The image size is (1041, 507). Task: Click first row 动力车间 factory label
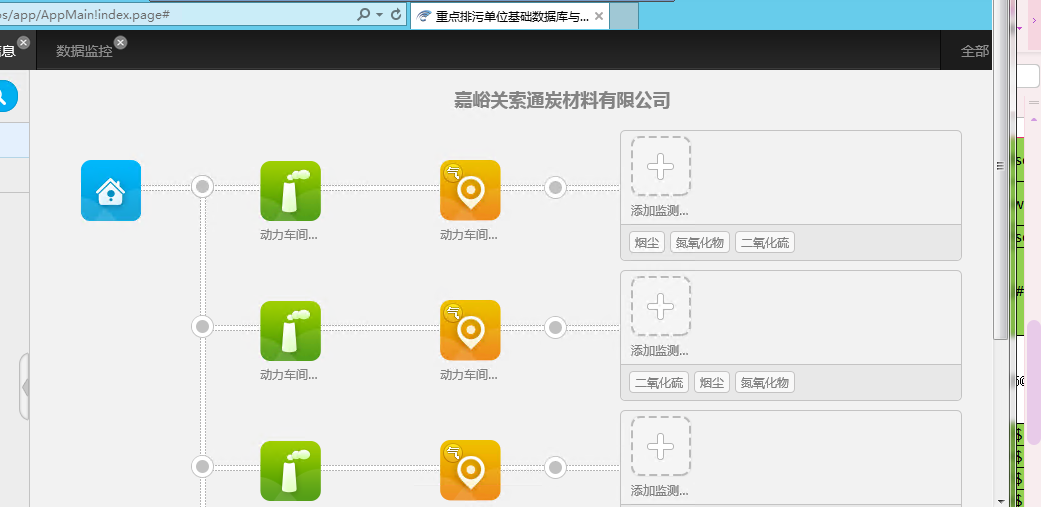tap(289, 235)
